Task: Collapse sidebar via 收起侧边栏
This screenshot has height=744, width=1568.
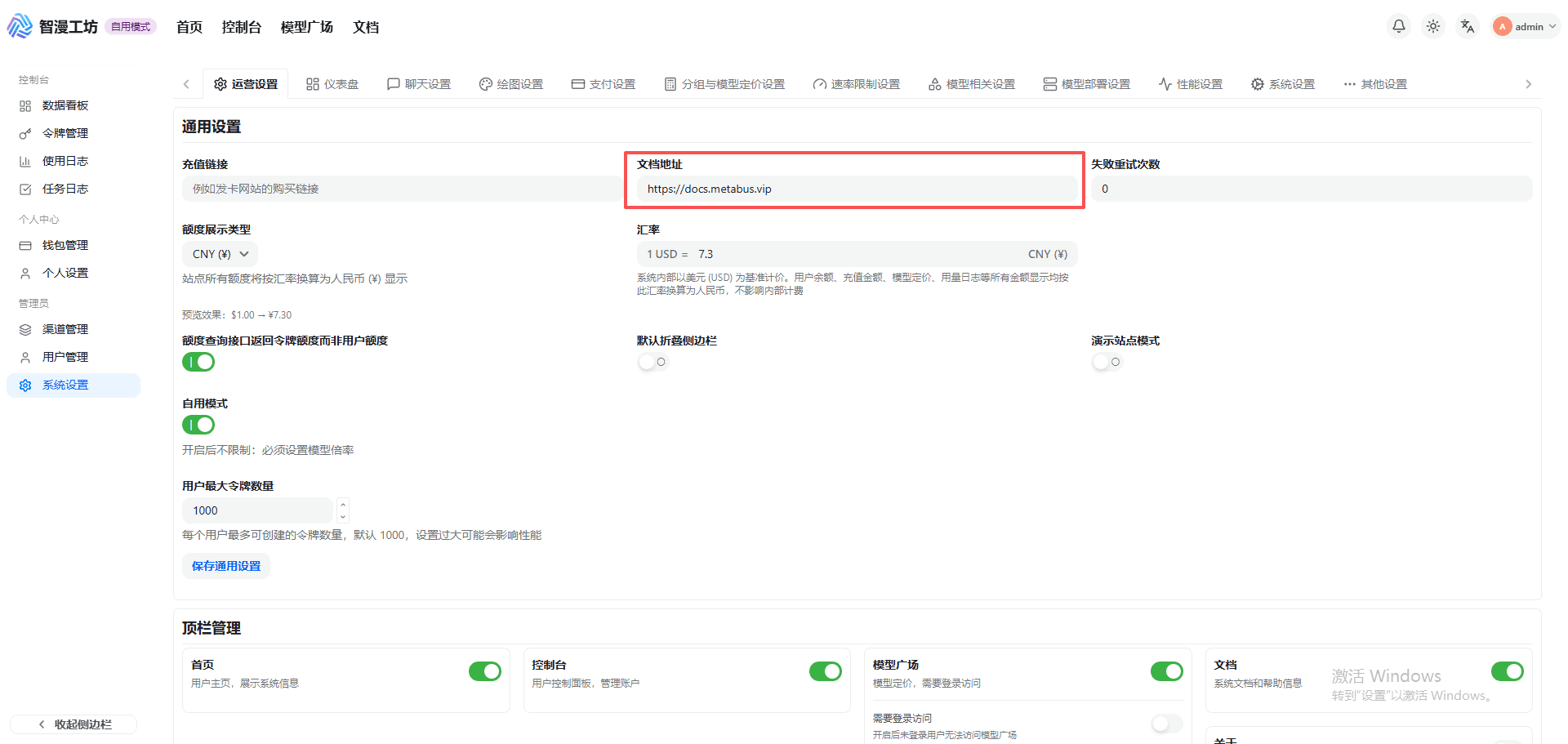Action: pyautogui.click(x=73, y=724)
